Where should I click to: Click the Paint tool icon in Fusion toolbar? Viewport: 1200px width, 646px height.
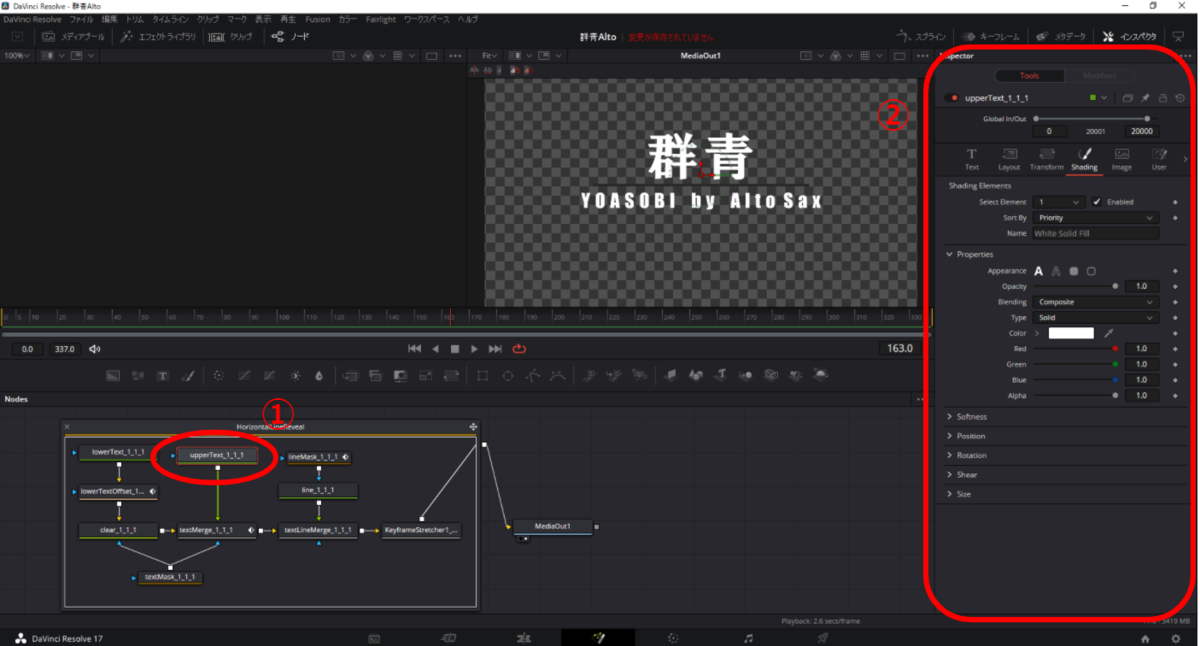188,376
